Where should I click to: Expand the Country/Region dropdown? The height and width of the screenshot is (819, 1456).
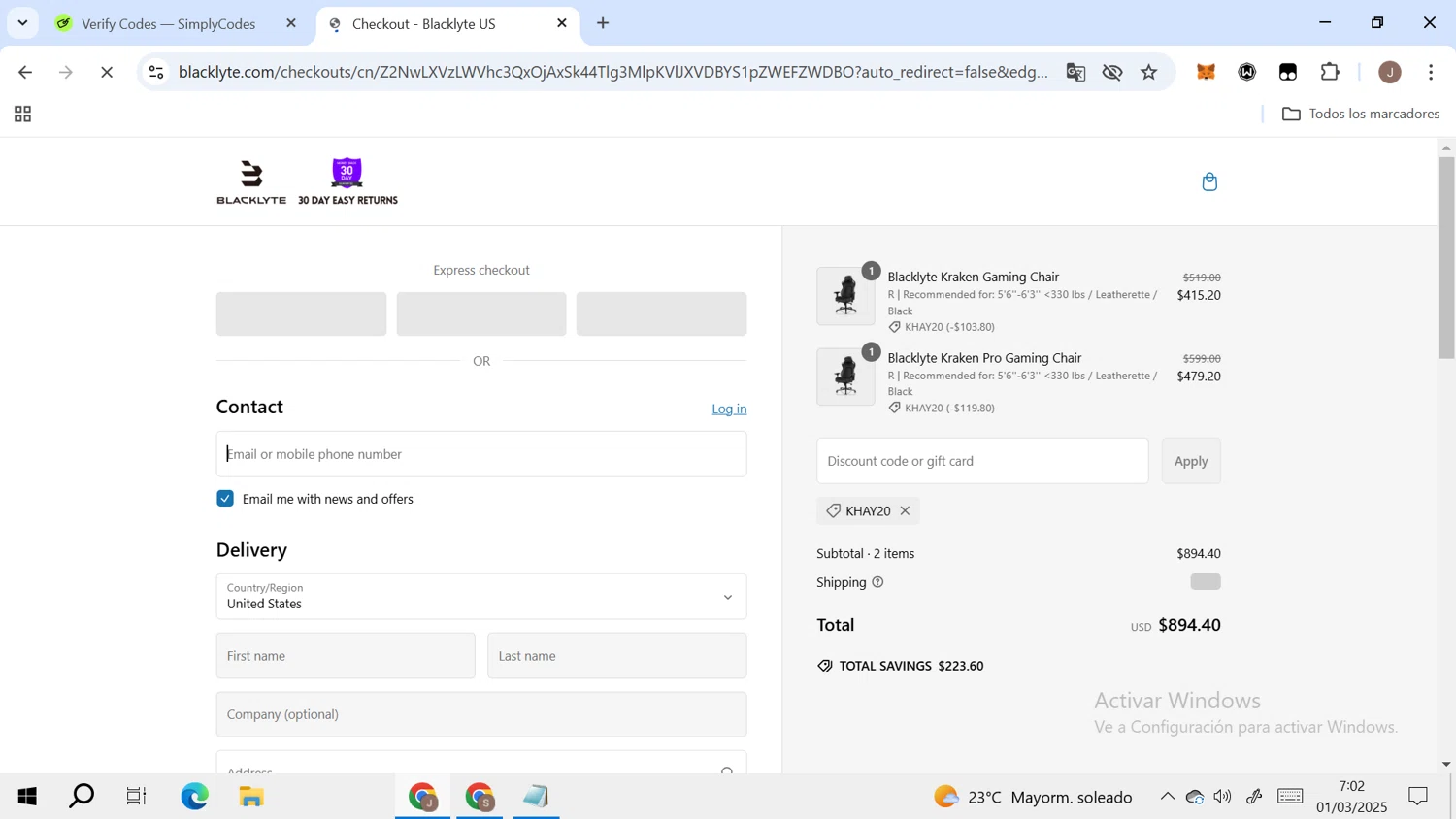(x=481, y=597)
